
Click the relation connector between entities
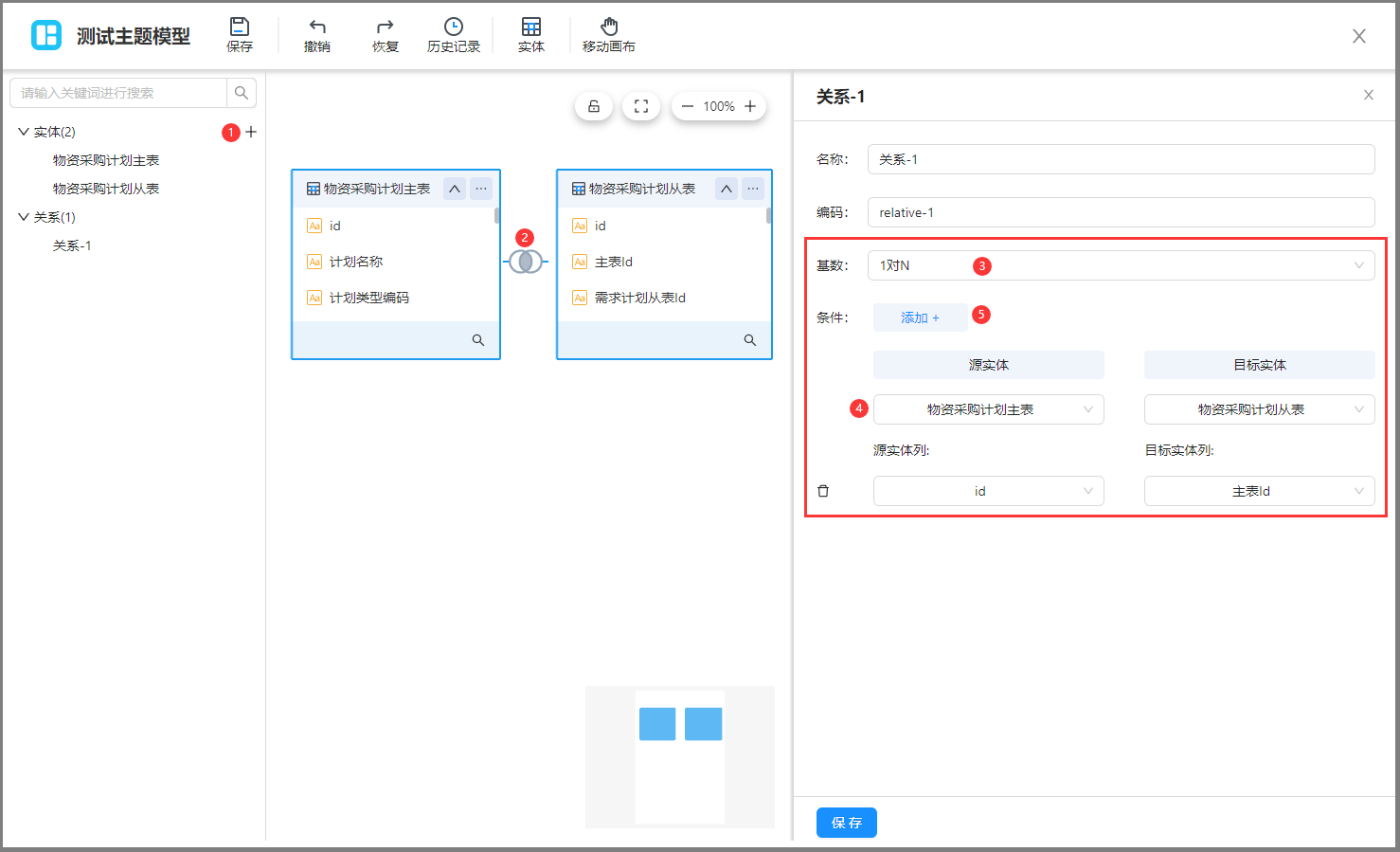pos(526,262)
